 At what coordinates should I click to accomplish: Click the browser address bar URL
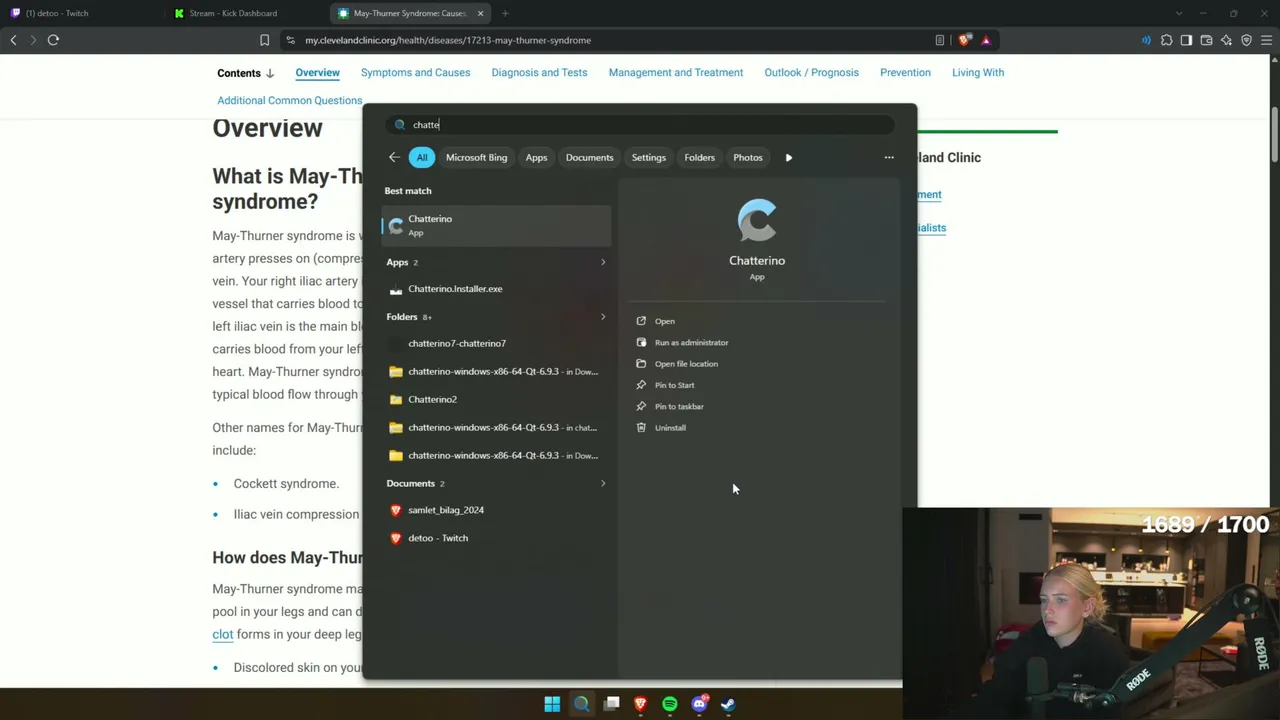tap(448, 40)
